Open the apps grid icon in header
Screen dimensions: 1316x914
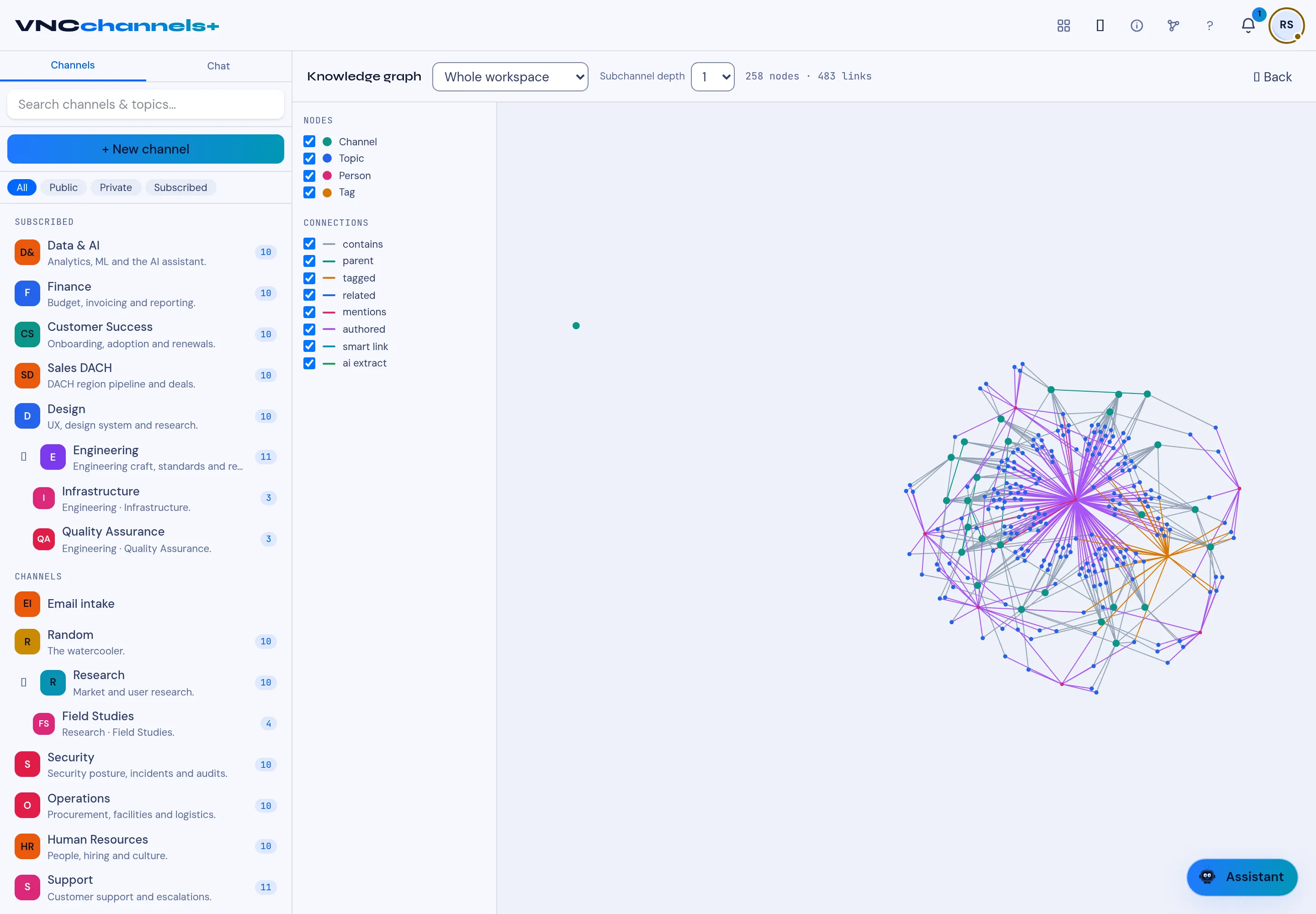click(1063, 26)
